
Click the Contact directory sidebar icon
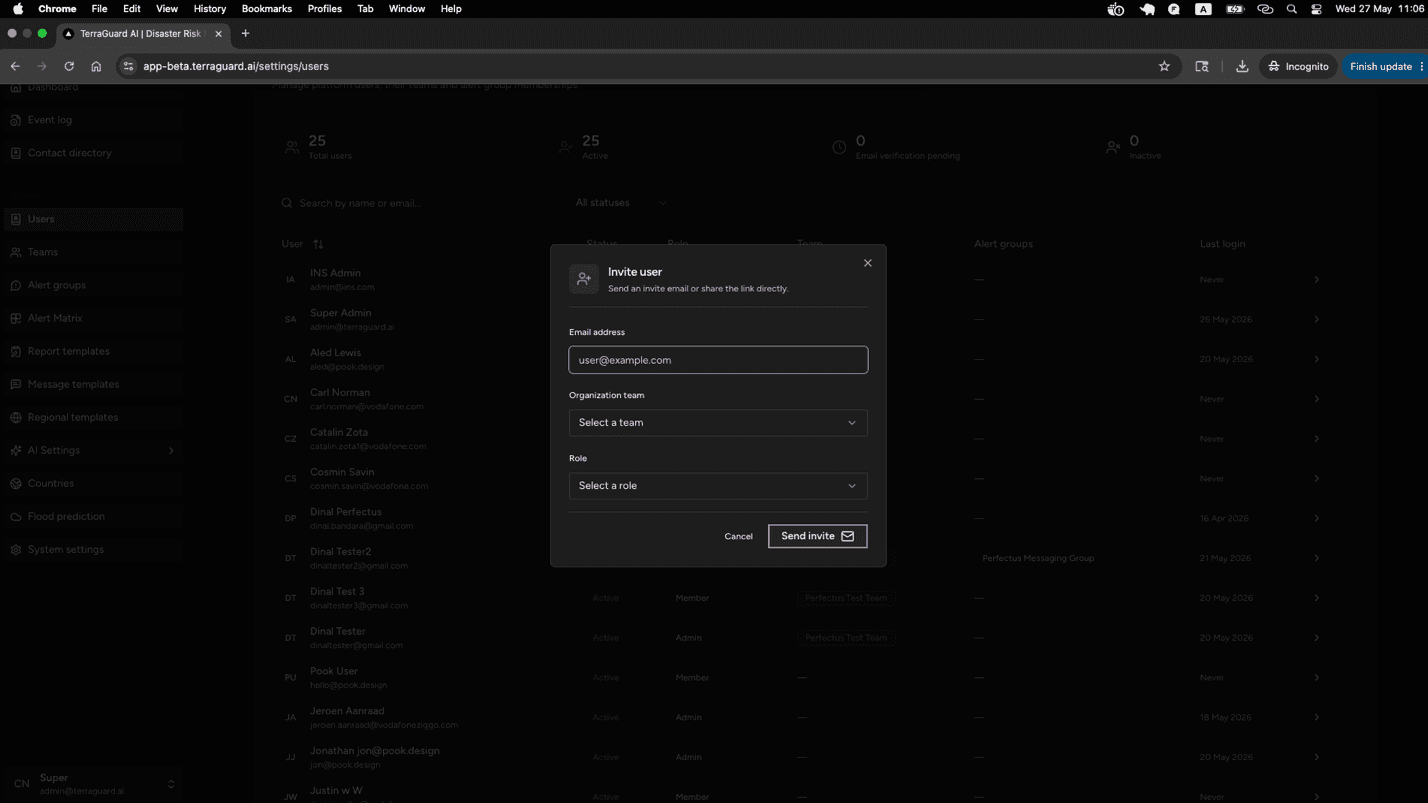click(16, 153)
